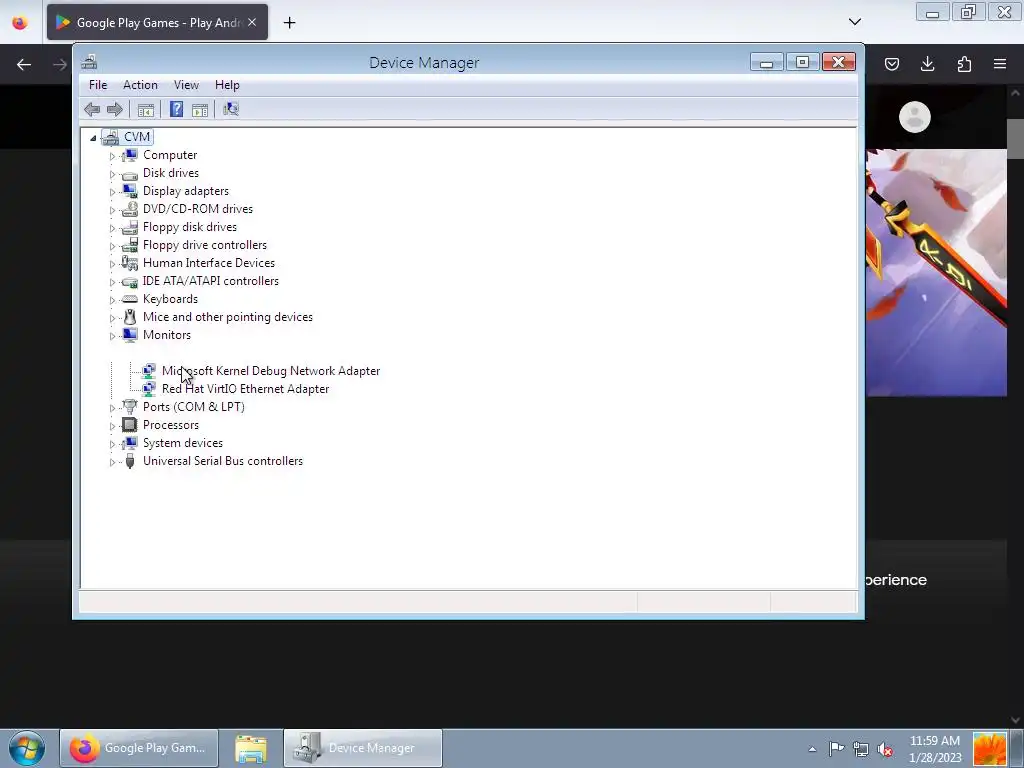Image resolution: width=1024 pixels, height=768 pixels.
Task: Open the List all tabs dropdown in Firefox
Action: (x=854, y=22)
